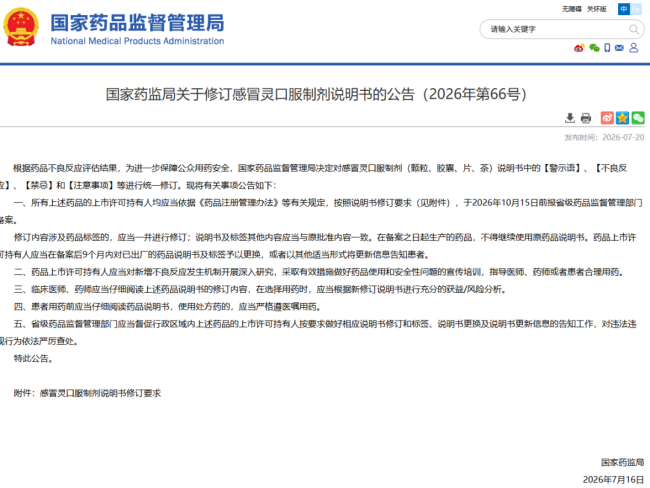Viewport: 650px width, 488px height.
Task: Open attachment 感冒灵口服制剂说明书修订要求
Action: (100, 393)
